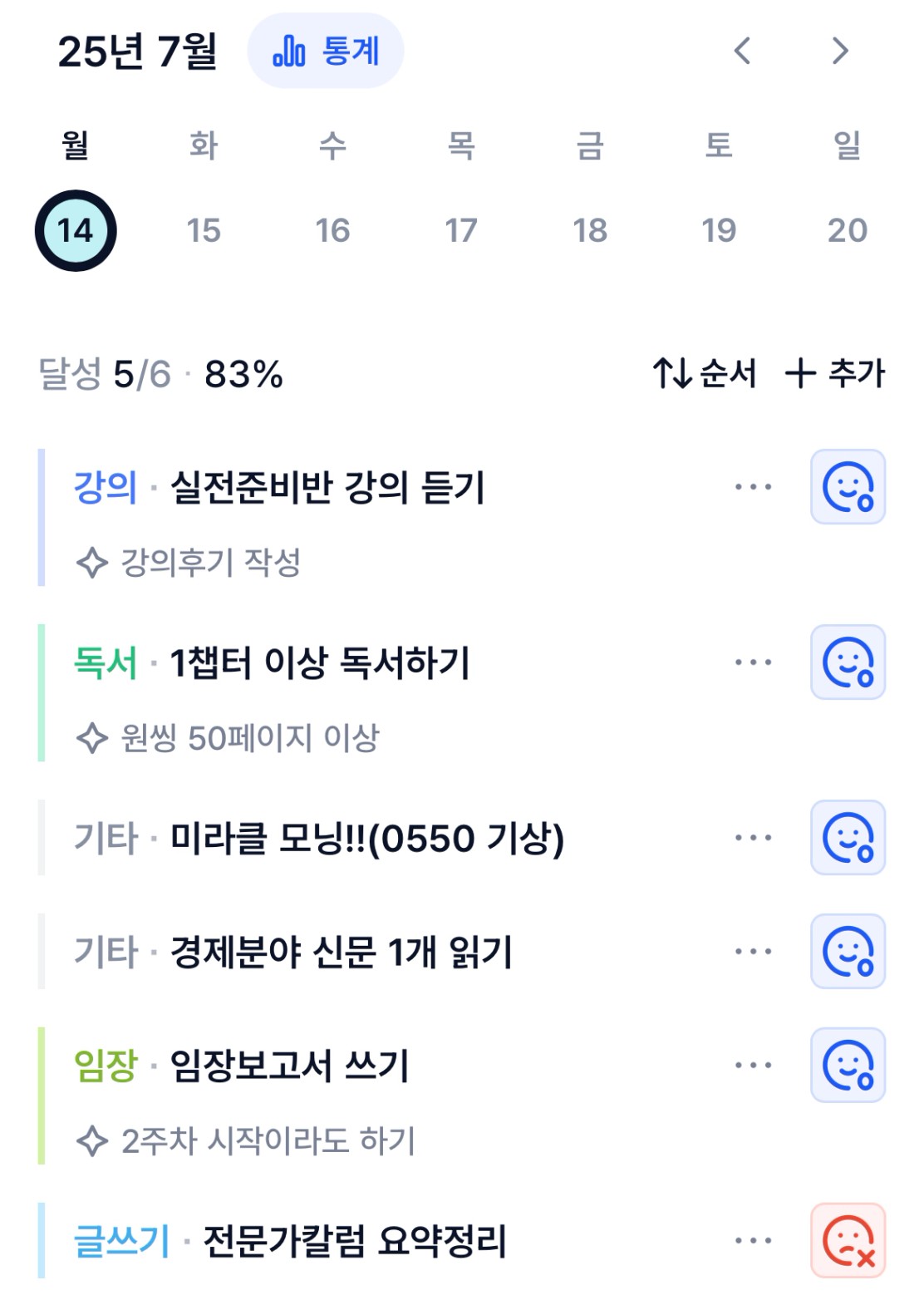Screen dimensions: 924x1295
Task: Toggle smiley completion for 실전준비반 강의 듣기
Action: pyautogui.click(x=848, y=487)
